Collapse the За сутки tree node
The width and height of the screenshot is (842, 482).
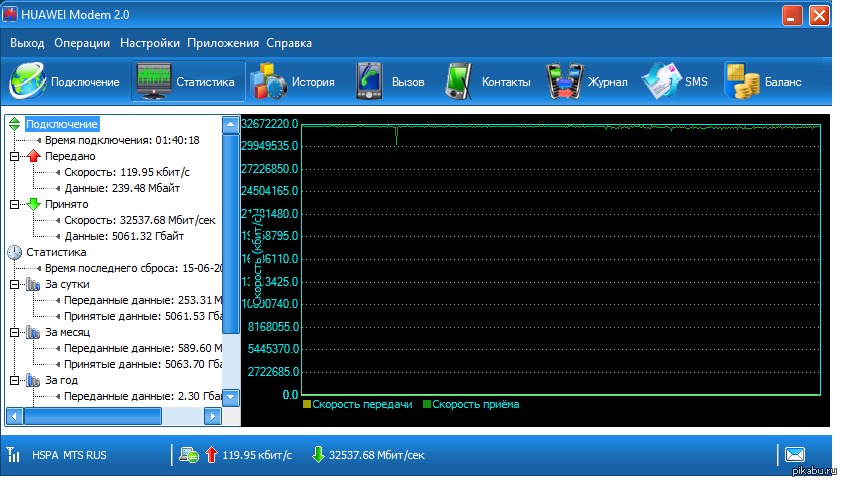pyautogui.click(x=14, y=284)
